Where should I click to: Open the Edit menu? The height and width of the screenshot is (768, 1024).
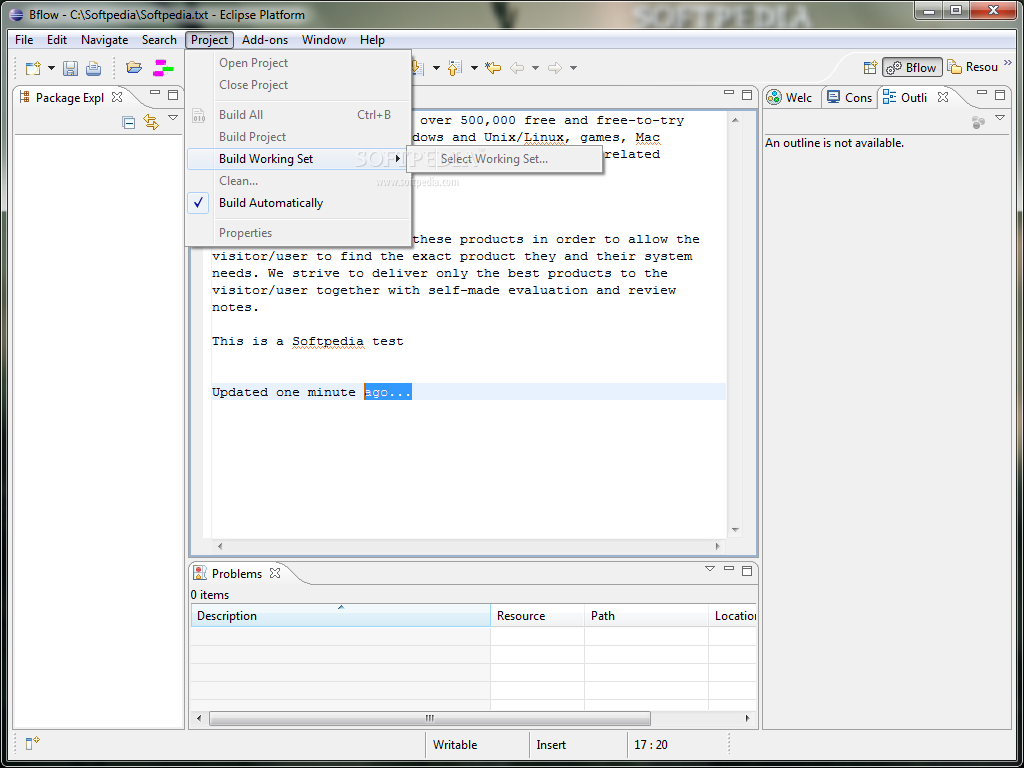click(57, 40)
